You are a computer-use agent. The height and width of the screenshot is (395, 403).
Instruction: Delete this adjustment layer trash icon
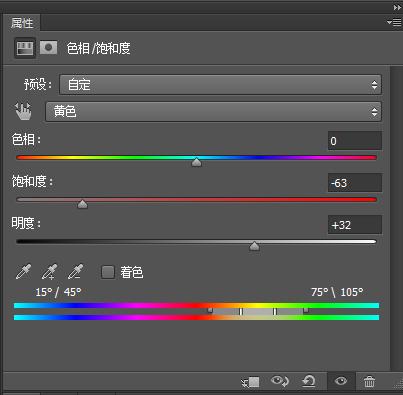coord(369,381)
